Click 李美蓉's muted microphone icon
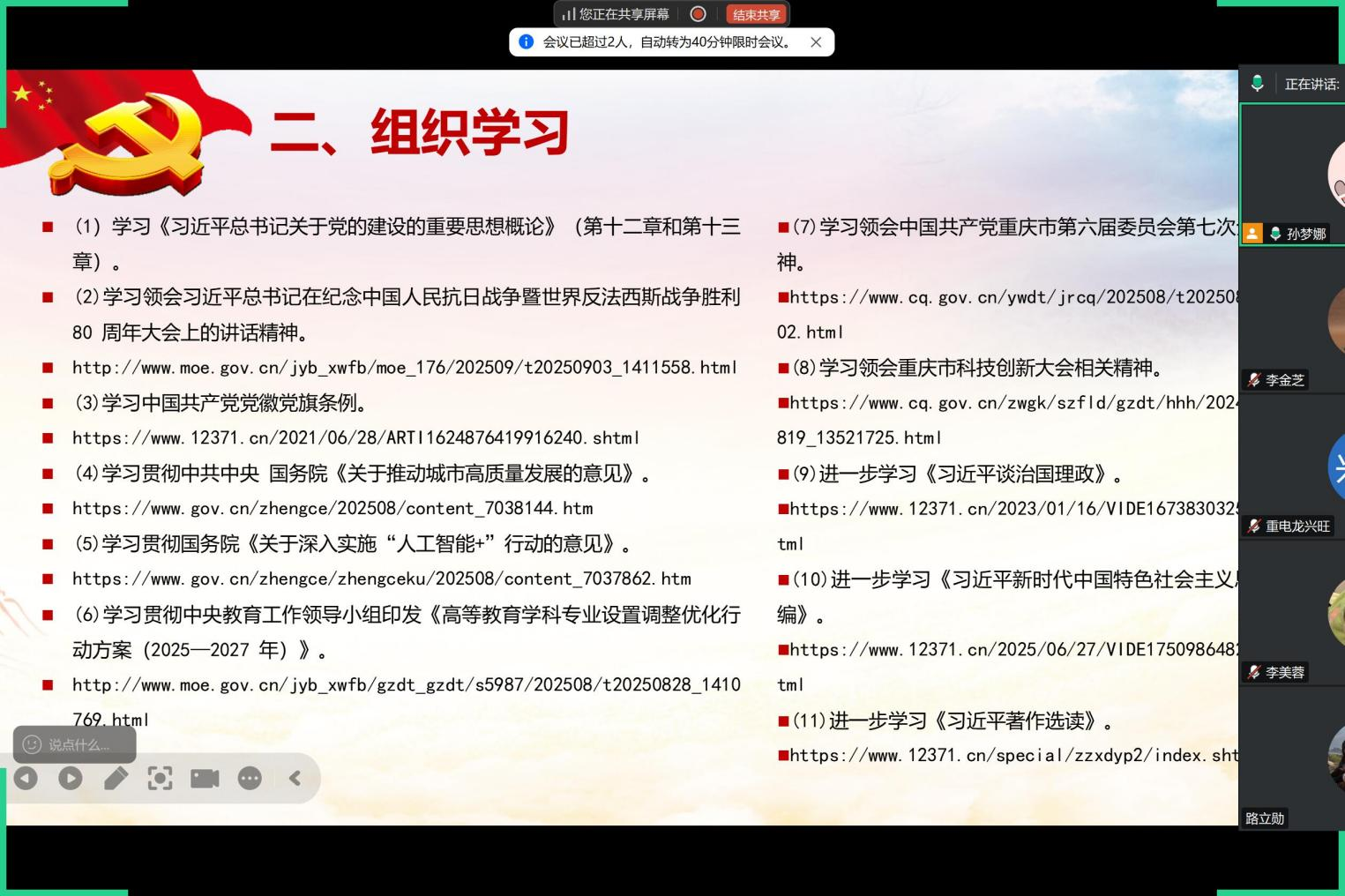The width and height of the screenshot is (1345, 896). [x=1253, y=672]
